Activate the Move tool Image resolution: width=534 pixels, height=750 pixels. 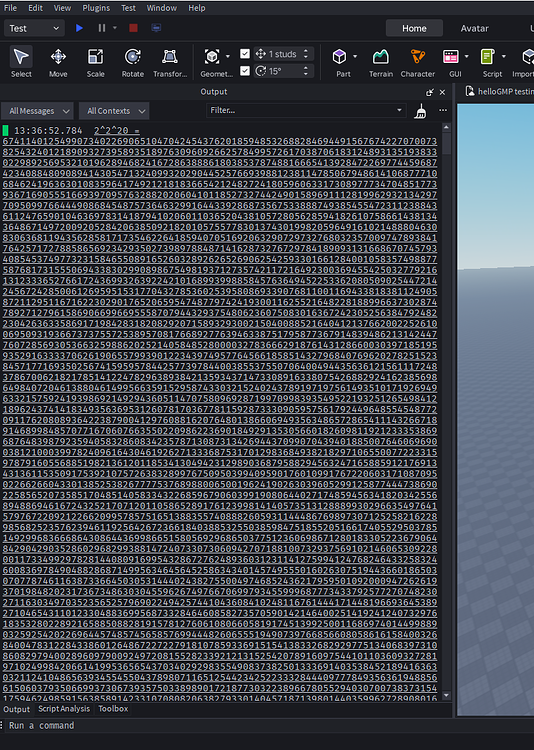tap(58, 62)
